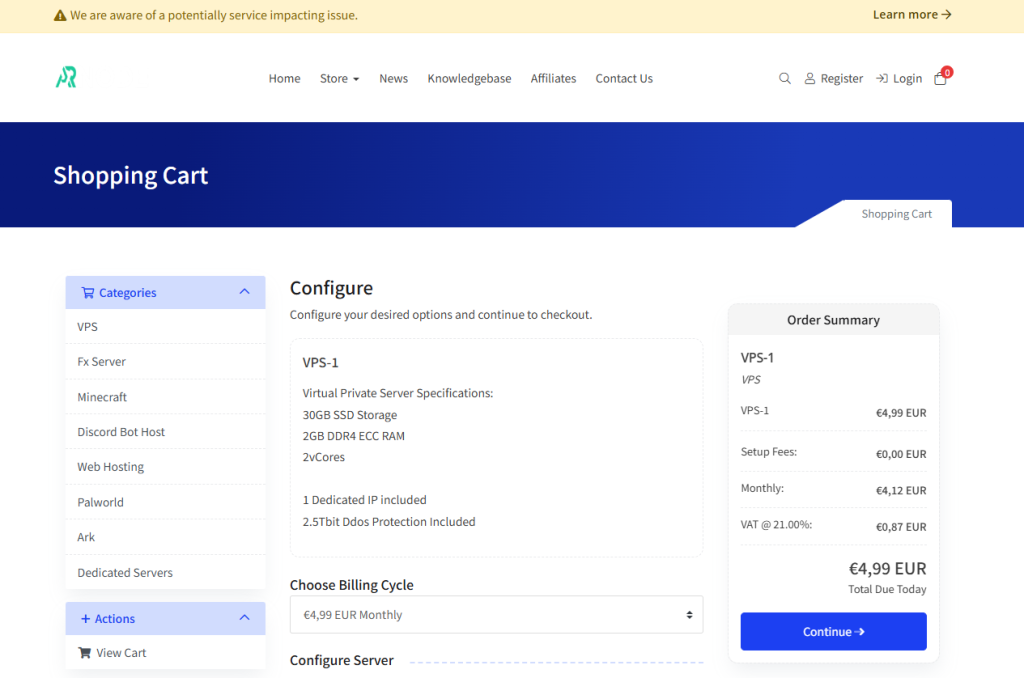This screenshot has height=678, width=1024.
Task: Open the shopping cart basket icon
Action: 940,79
